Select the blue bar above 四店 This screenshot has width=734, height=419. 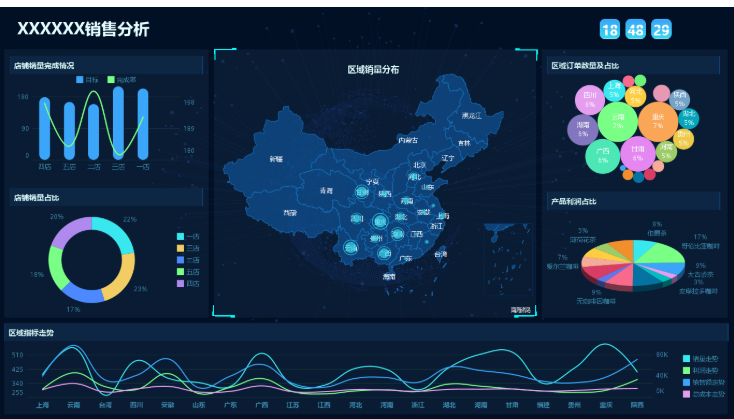(x=44, y=128)
